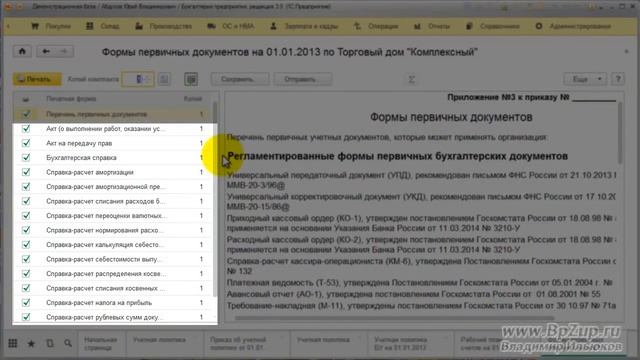
Task: Click the Sigma sum icon in toolbar
Action: click(x=411, y=79)
